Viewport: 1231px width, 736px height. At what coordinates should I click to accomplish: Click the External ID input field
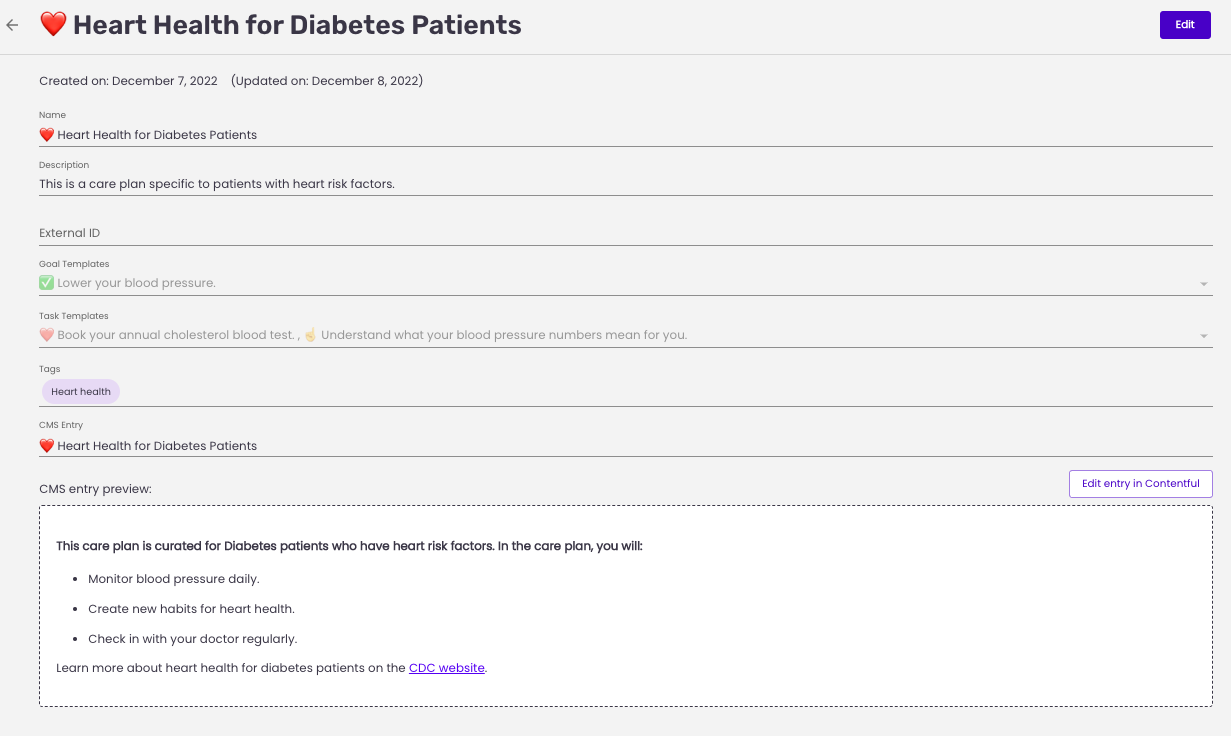(x=625, y=233)
